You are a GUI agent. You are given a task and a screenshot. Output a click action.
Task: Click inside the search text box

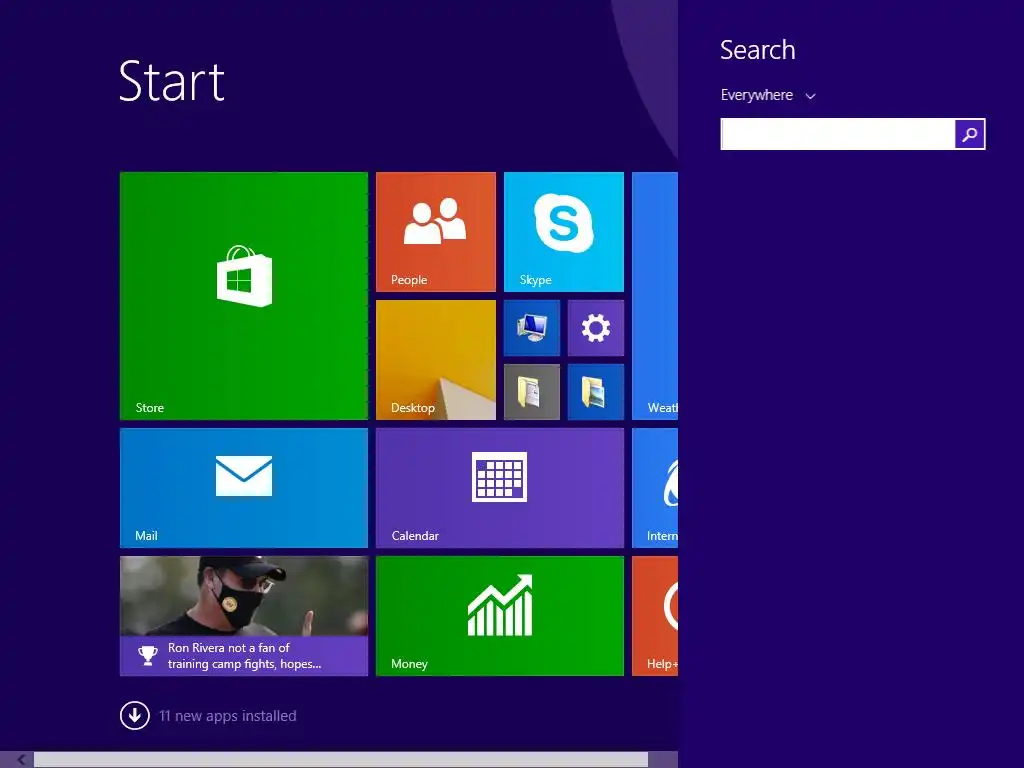coord(837,134)
